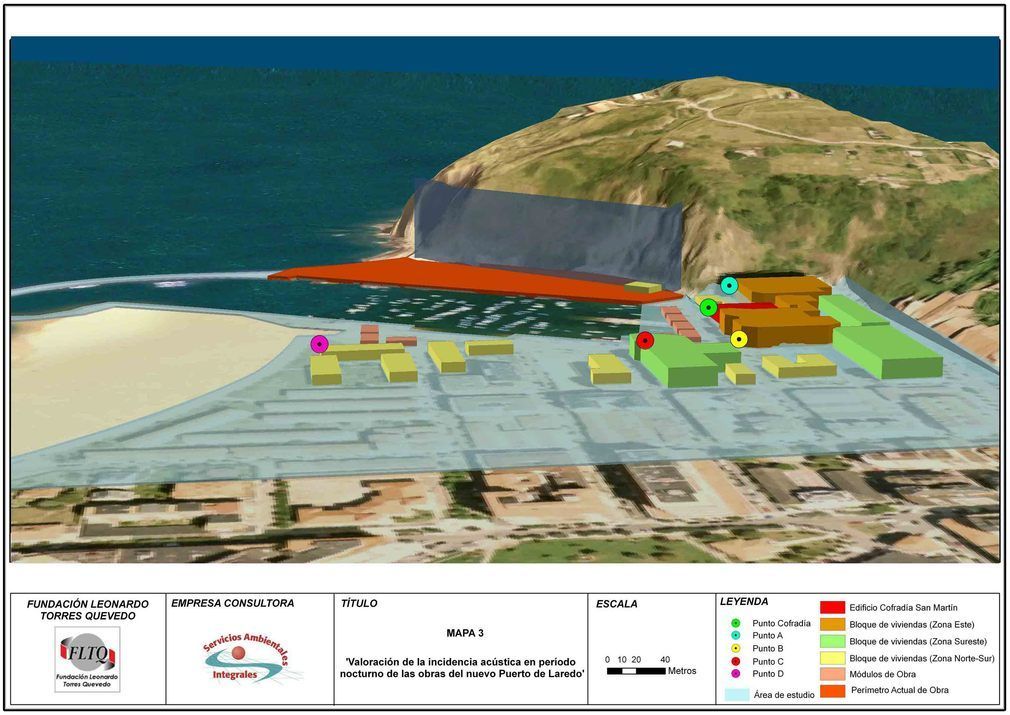Click the scale bar in the ESCALA box
1010x715 pixels.
click(636, 671)
